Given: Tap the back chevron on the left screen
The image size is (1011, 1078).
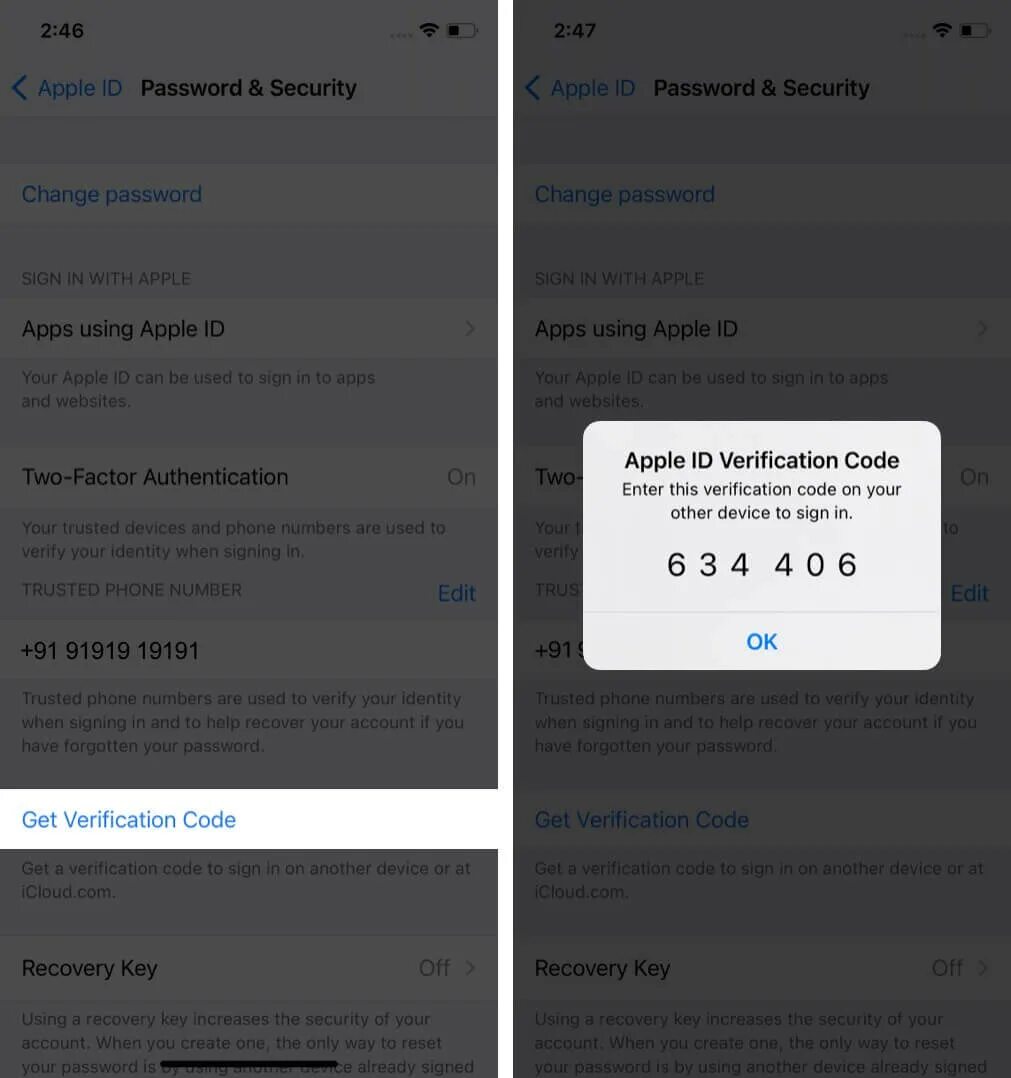Looking at the screenshot, I should click(x=20, y=88).
